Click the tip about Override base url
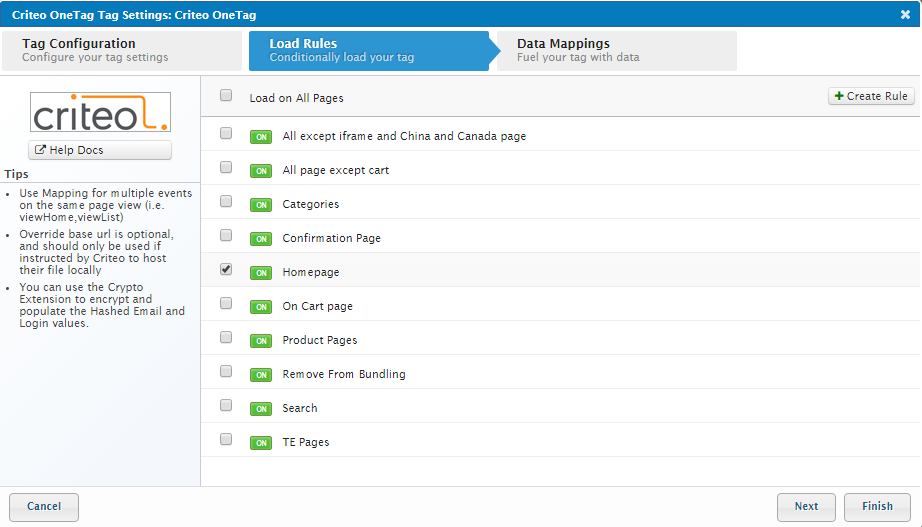Image resolution: width=922 pixels, height=527 pixels. (x=97, y=252)
